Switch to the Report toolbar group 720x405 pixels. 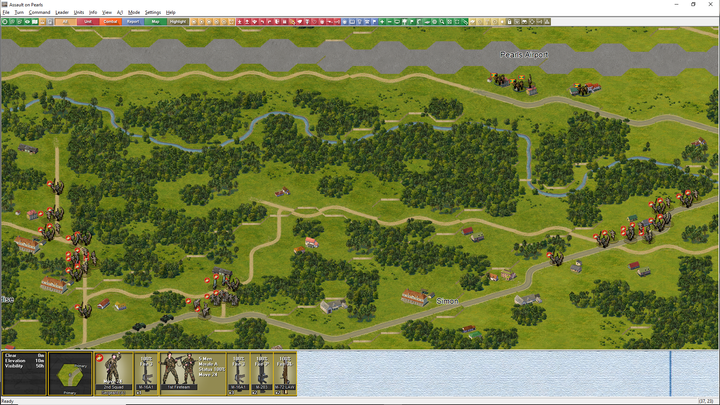pyautogui.click(x=133, y=22)
